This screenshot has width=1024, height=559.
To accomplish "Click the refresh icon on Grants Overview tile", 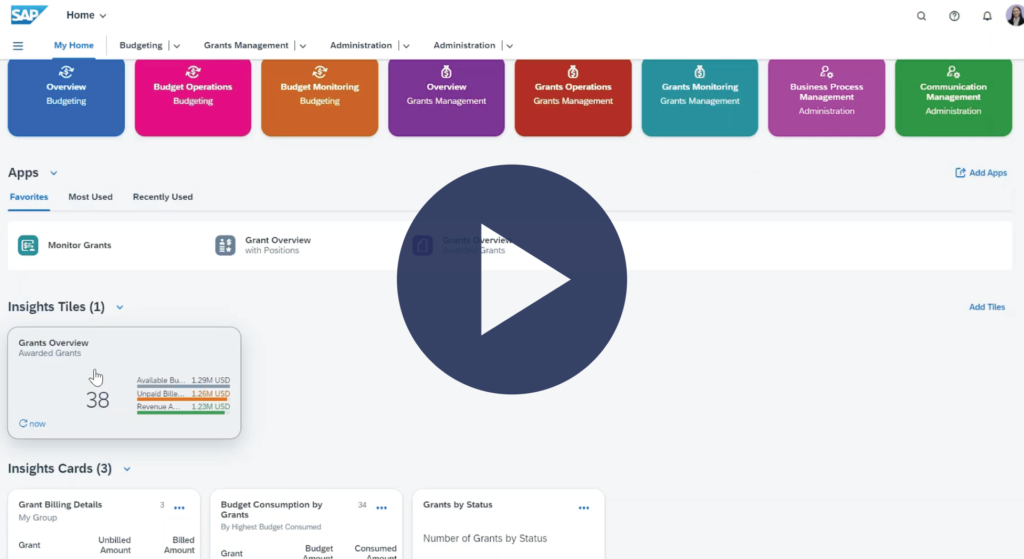I will (23, 424).
